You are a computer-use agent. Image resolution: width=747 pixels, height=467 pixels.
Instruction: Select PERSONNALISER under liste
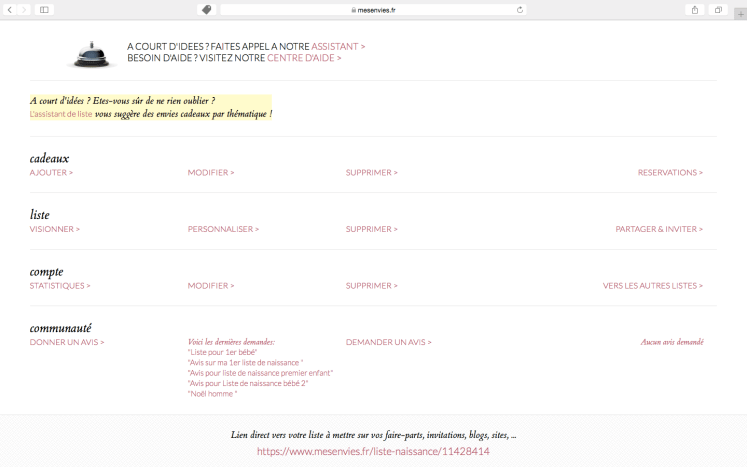tap(223, 229)
